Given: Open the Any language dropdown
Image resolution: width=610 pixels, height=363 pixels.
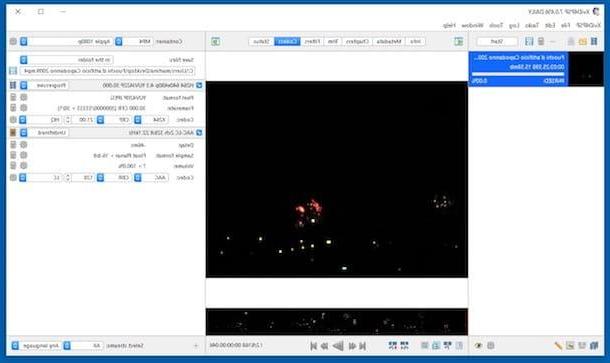Looking at the screenshot, I should (36, 345).
